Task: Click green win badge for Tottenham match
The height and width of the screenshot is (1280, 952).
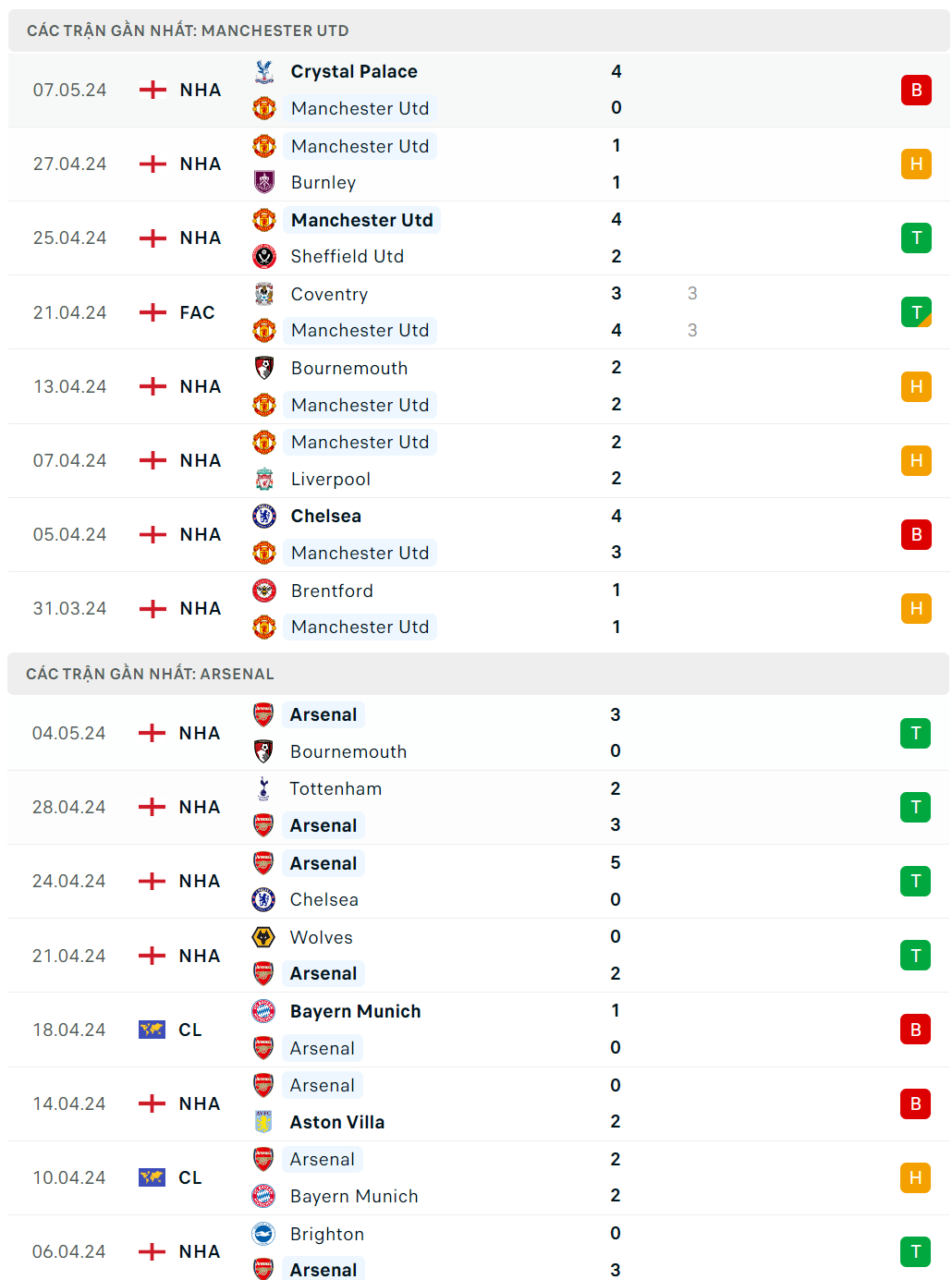Action: coord(915,807)
